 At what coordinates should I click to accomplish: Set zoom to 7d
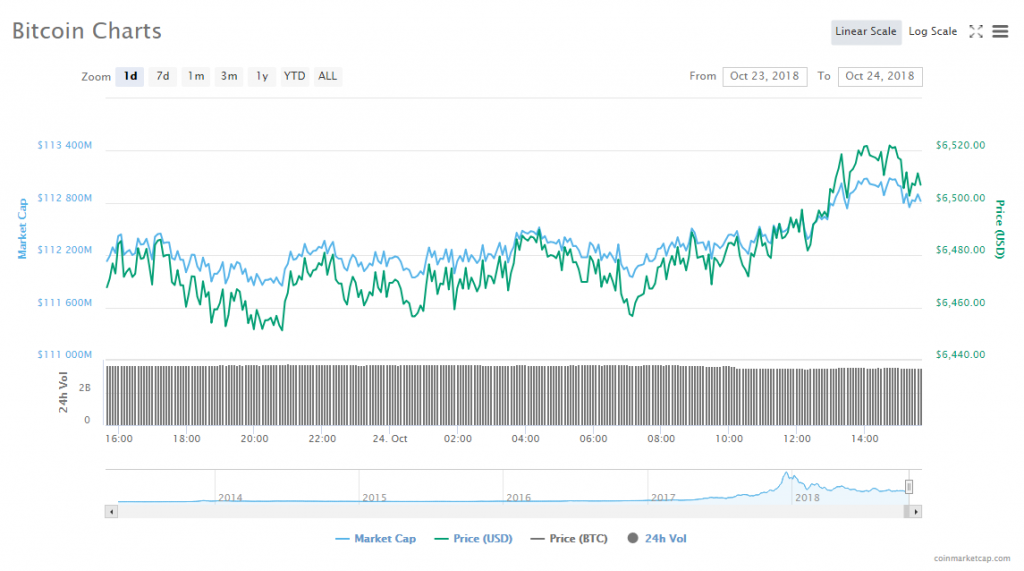coord(163,76)
